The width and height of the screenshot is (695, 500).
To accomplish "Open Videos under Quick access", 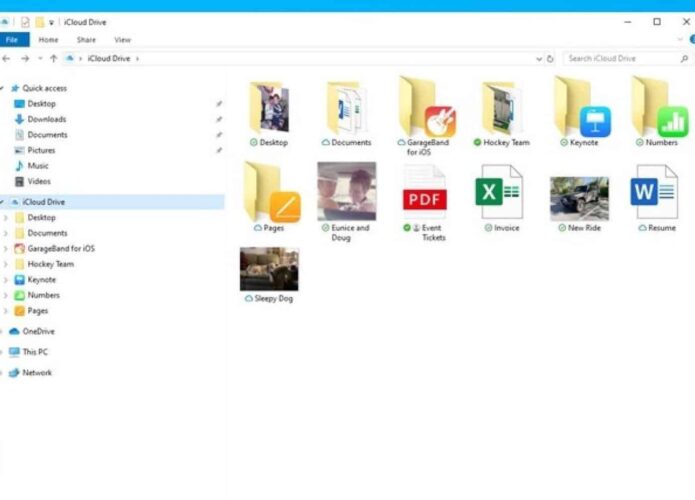I will tap(39, 181).
